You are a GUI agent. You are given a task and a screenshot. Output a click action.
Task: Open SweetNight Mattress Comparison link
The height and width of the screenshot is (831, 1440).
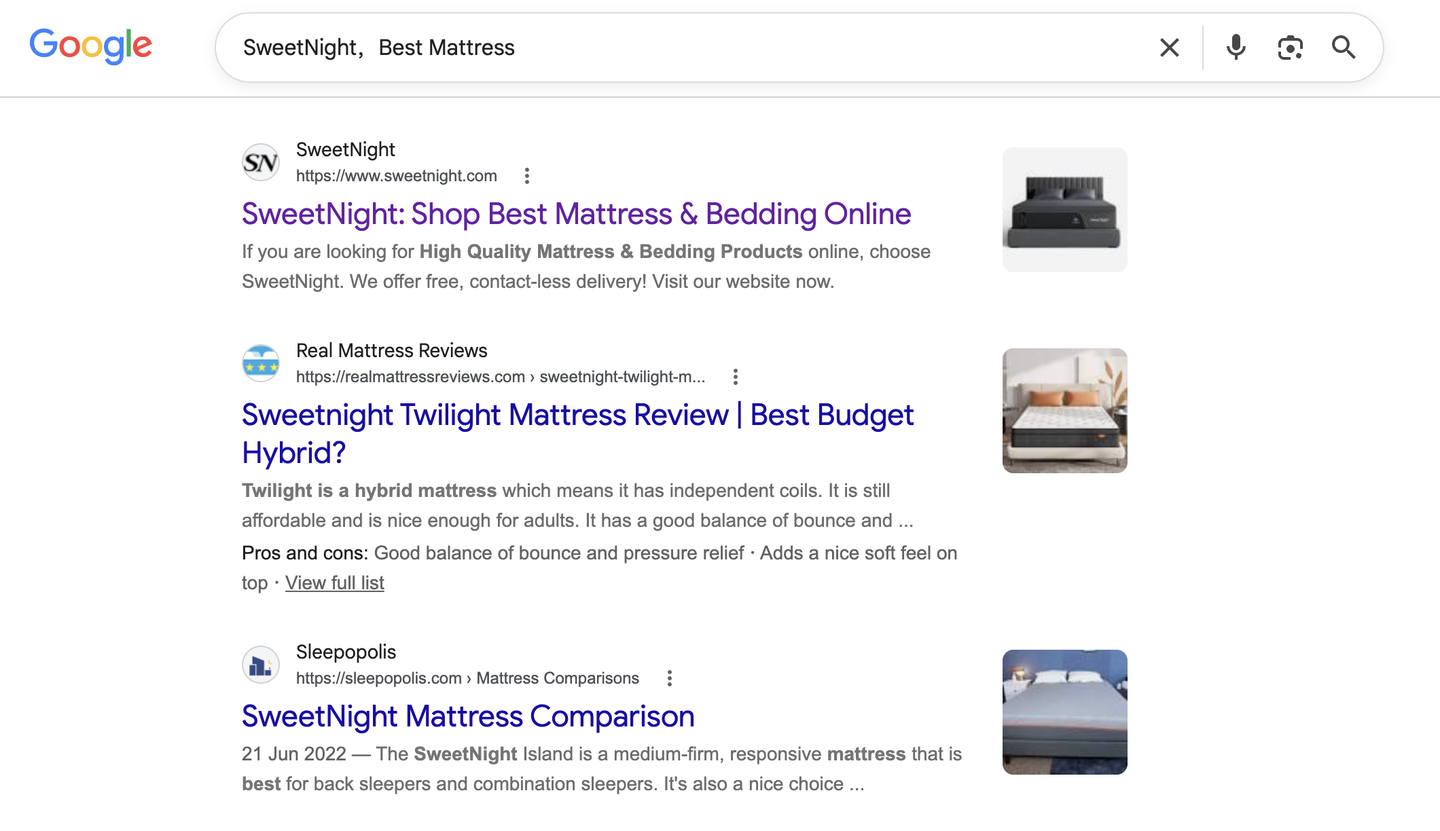[468, 716]
